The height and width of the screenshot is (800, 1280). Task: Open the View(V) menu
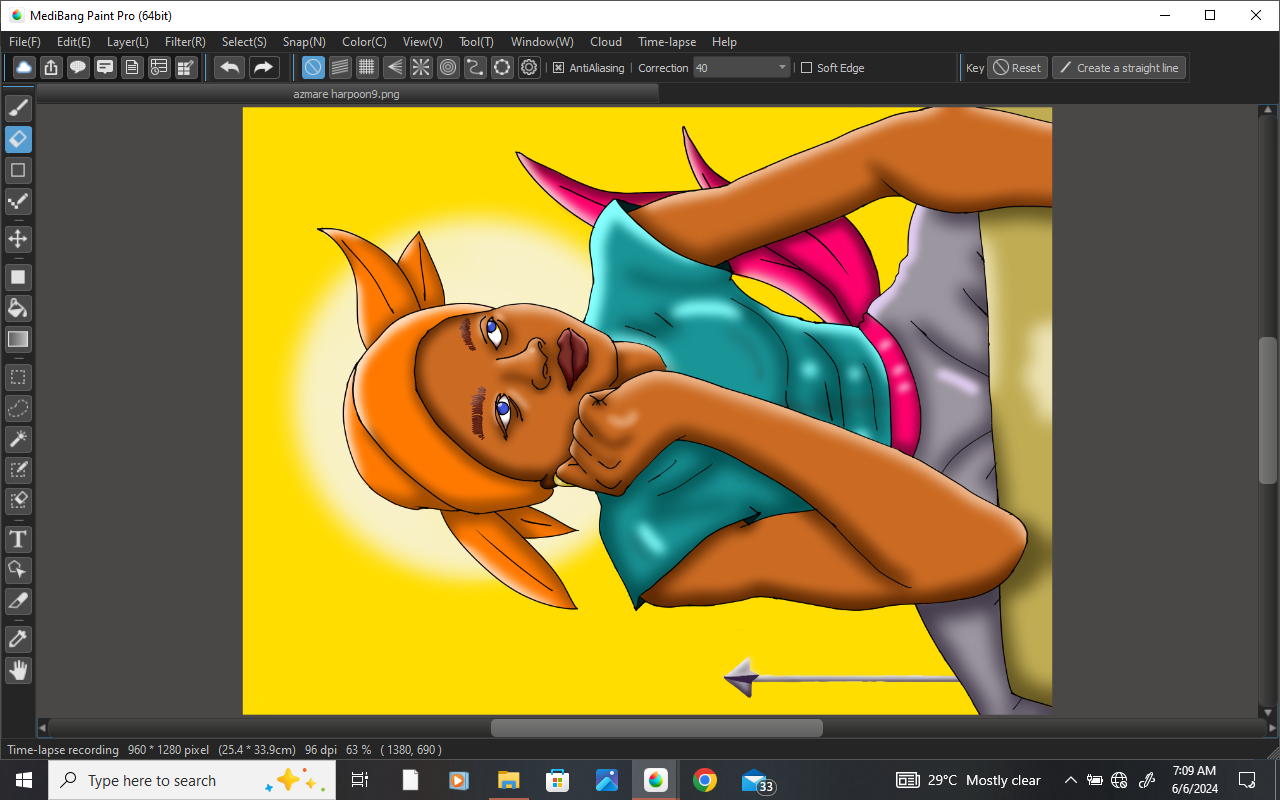pyautogui.click(x=423, y=42)
